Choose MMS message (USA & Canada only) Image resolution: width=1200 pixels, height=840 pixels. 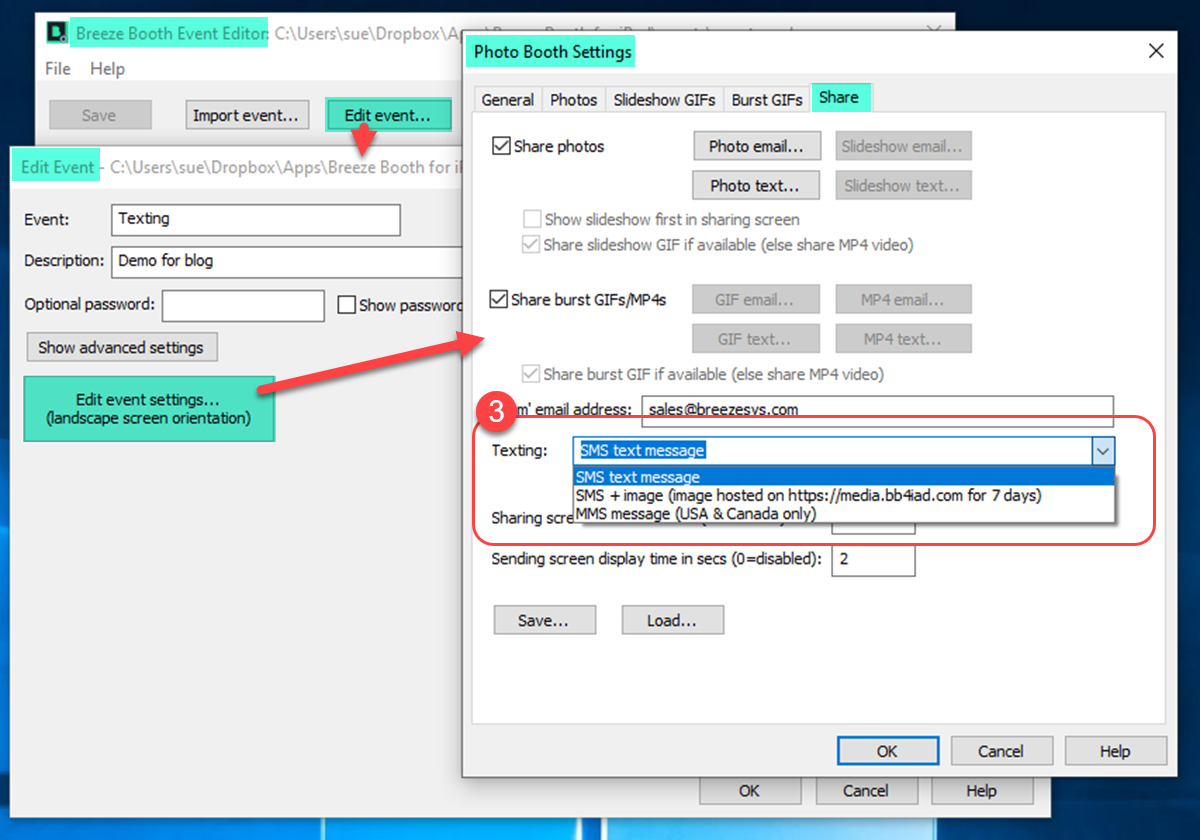tap(844, 513)
